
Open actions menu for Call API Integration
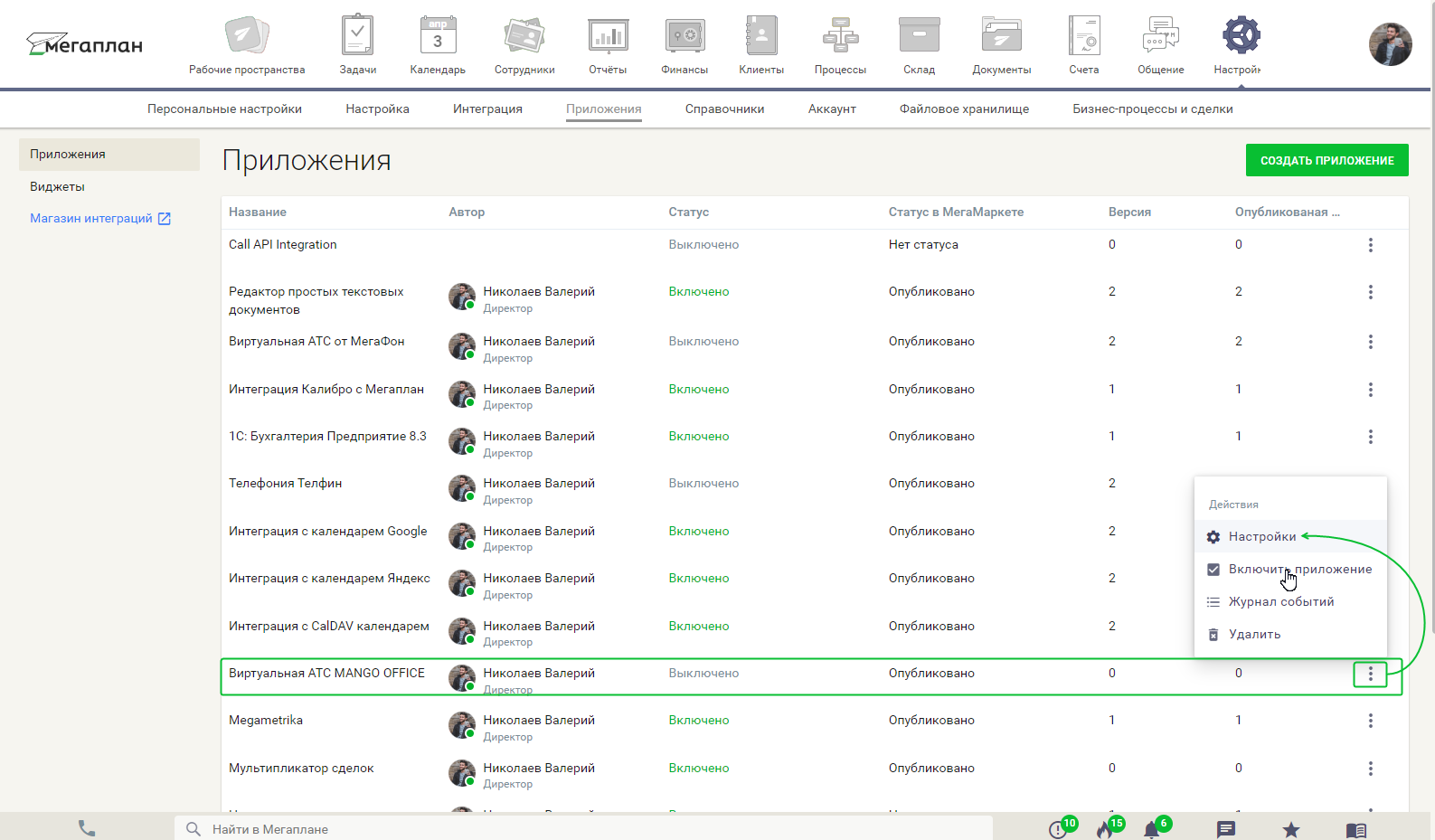[1371, 245]
